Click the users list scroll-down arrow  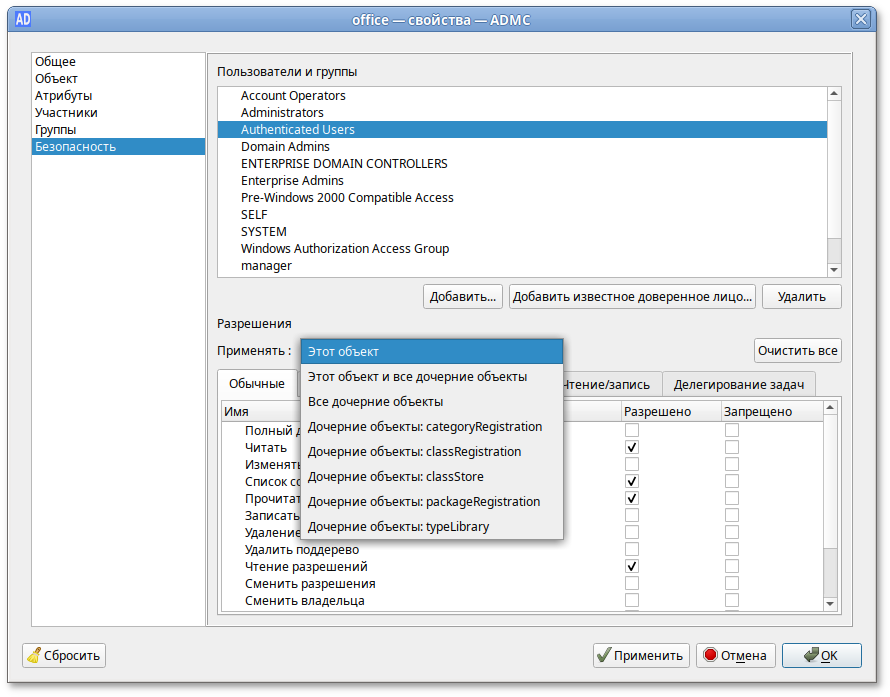point(834,269)
